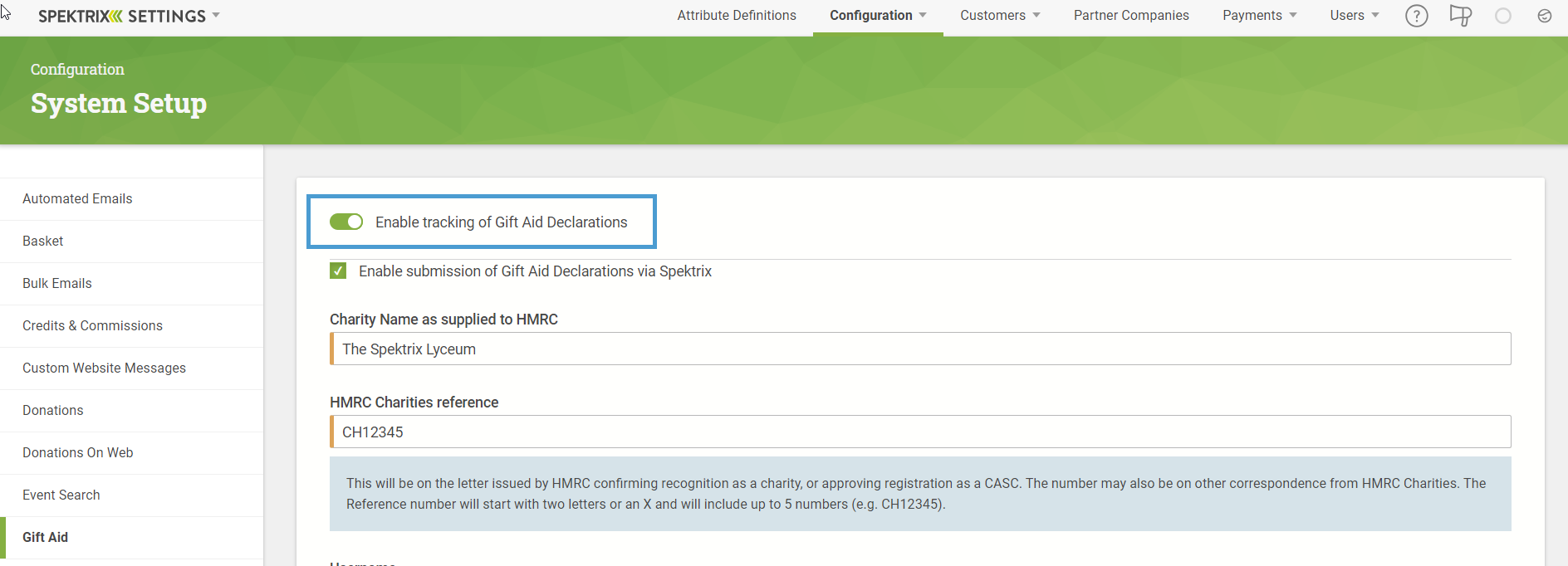Uncheck Enable submission of Gift Aid Declarations checkbox
This screenshot has height=566, width=1568.
click(x=338, y=271)
